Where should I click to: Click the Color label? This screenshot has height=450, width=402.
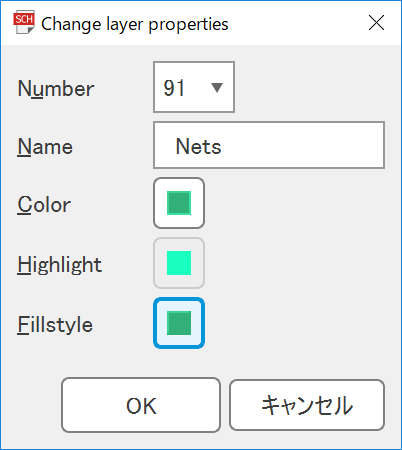44,205
